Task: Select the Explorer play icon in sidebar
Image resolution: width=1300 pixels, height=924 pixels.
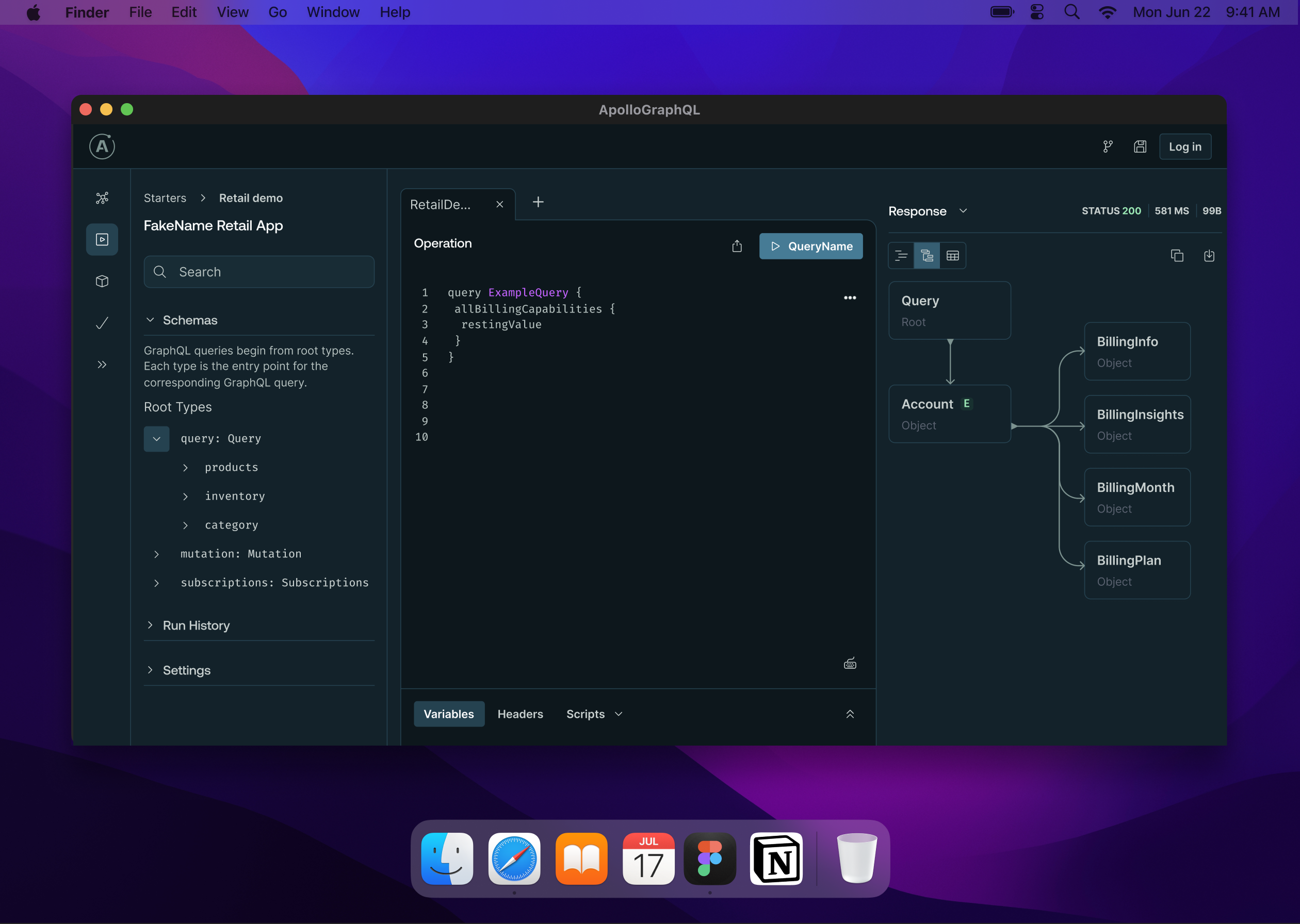Action: click(x=102, y=240)
